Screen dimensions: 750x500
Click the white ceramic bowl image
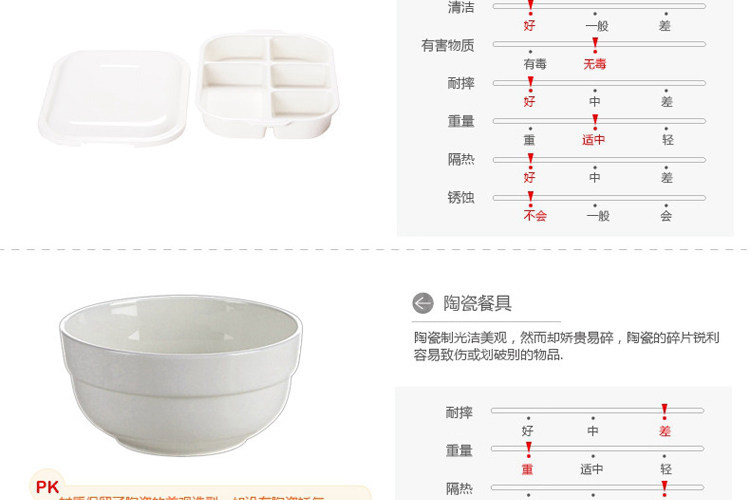pyautogui.click(x=181, y=375)
